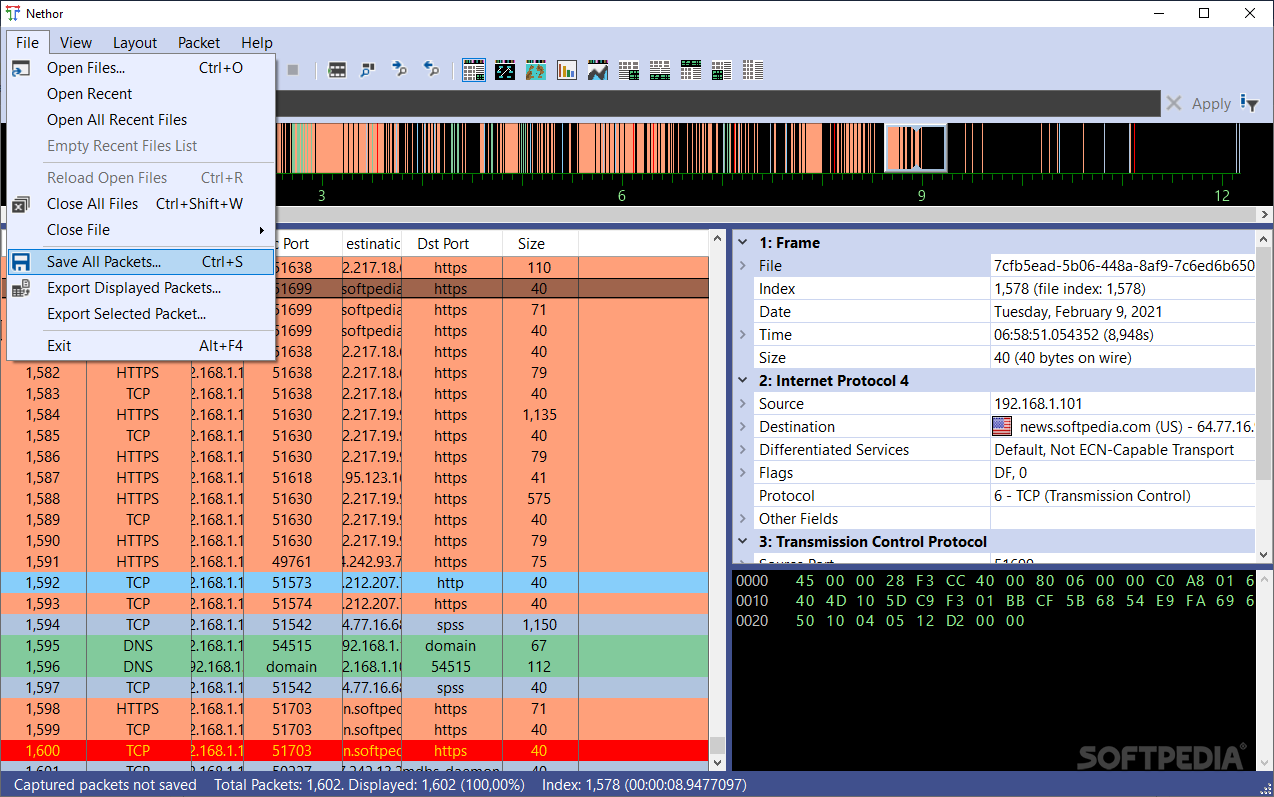Open the Packet menu
Image resolution: width=1274 pixels, height=797 pixels.
point(199,42)
